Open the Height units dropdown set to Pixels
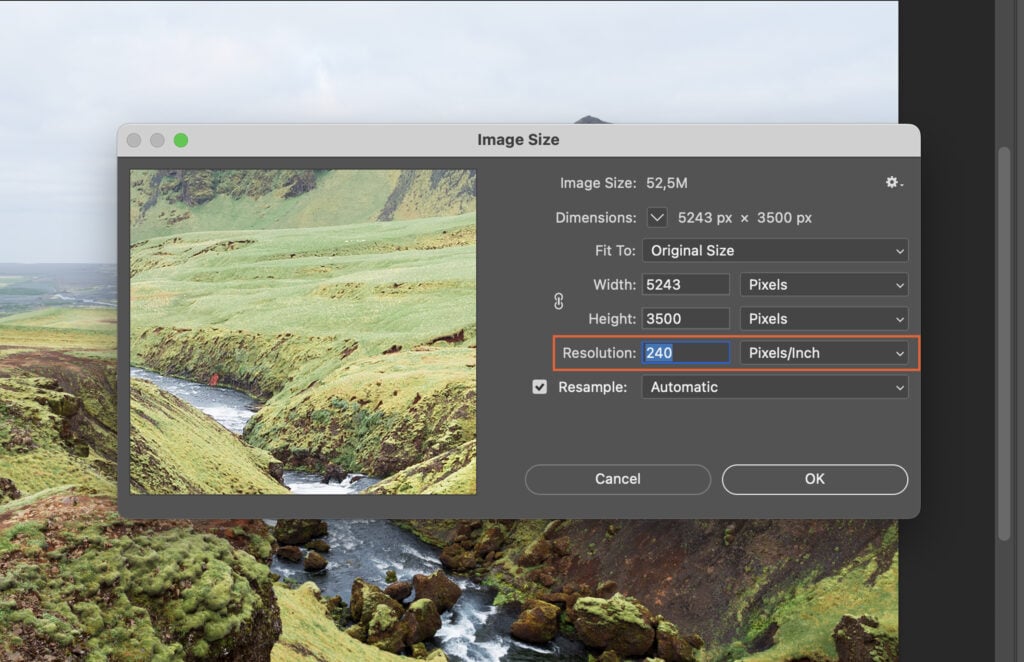 coord(823,318)
